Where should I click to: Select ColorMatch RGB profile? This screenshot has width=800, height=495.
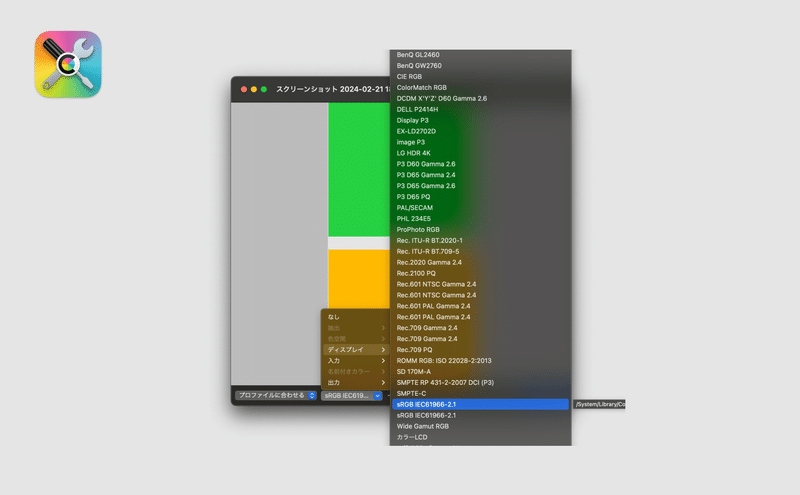coord(481,88)
